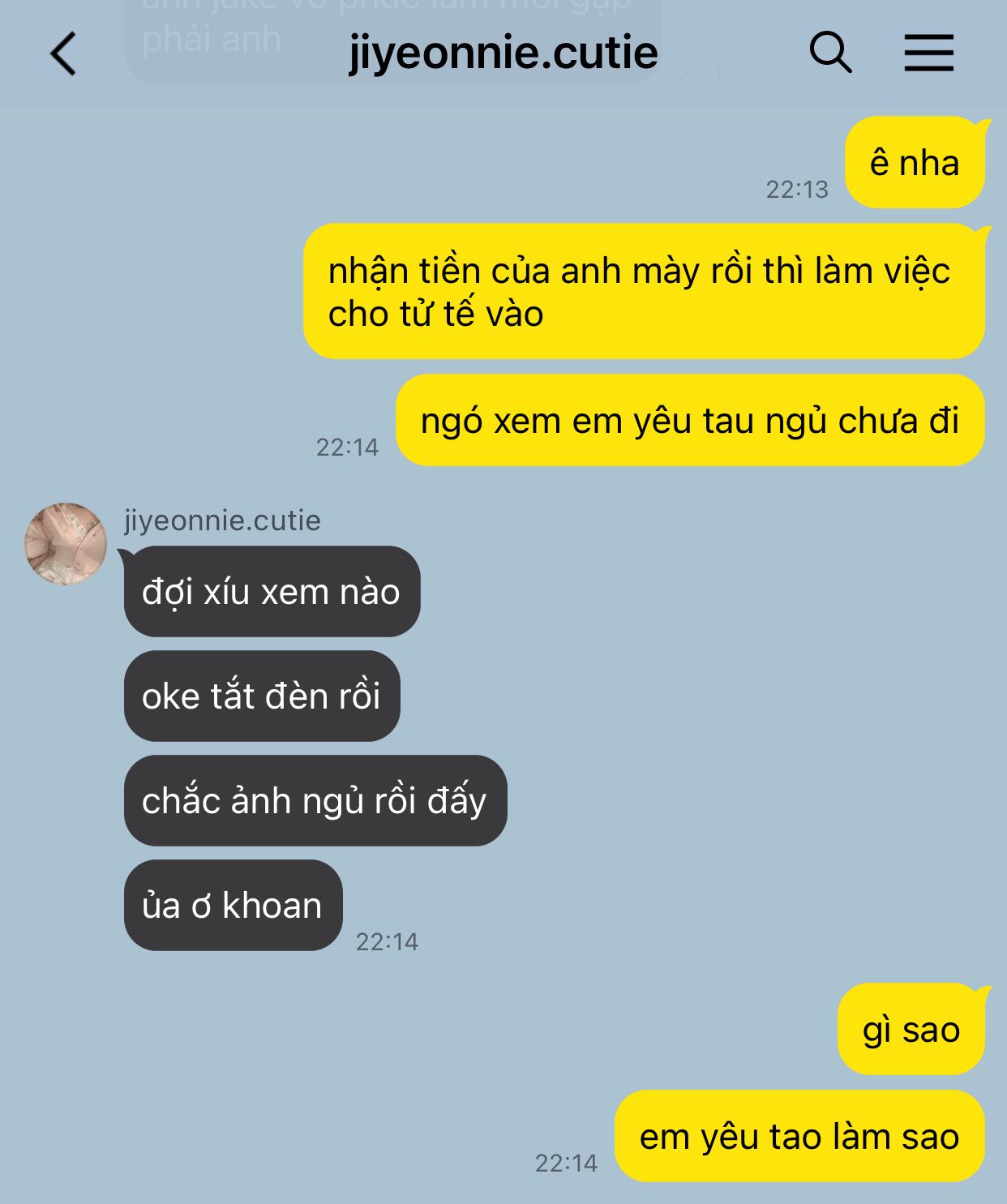
Task: Open search with the magnifying glass icon
Action: [830, 53]
